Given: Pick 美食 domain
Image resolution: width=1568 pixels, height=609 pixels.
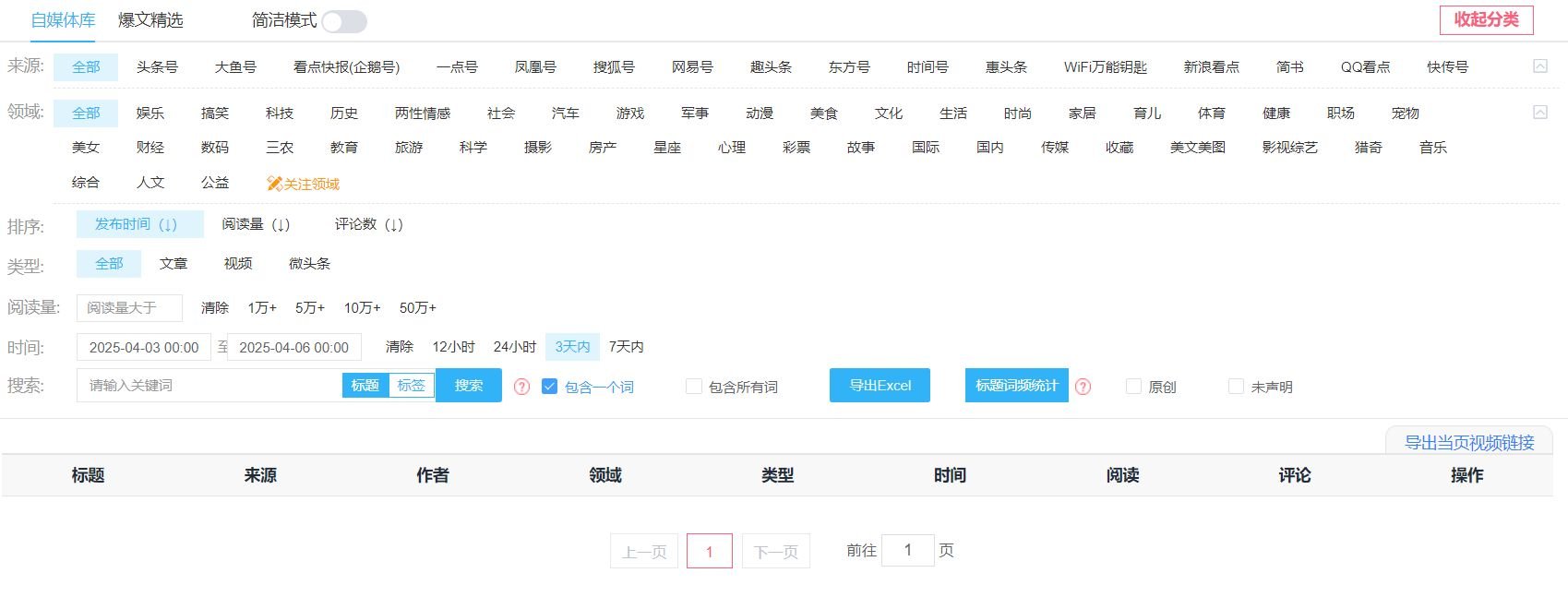Looking at the screenshot, I should [823, 113].
